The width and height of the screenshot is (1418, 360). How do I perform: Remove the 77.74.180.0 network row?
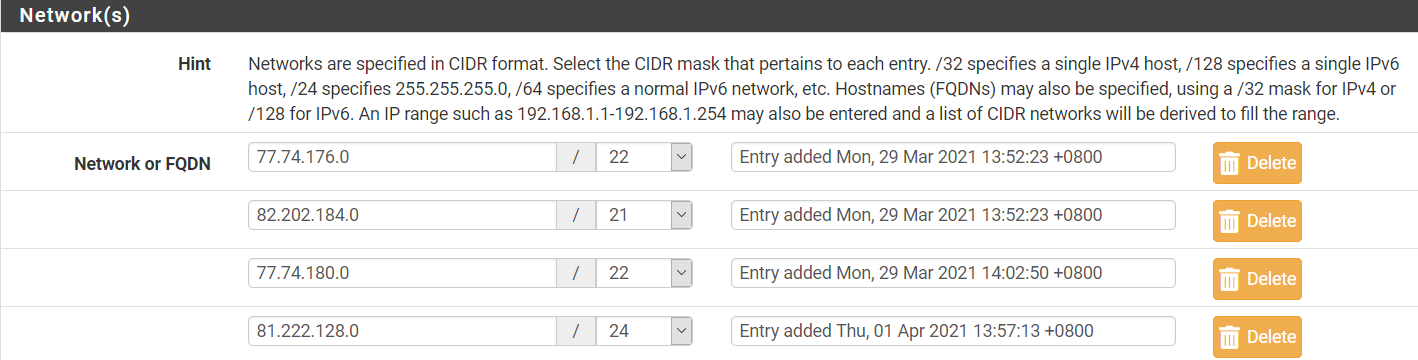tap(1258, 279)
